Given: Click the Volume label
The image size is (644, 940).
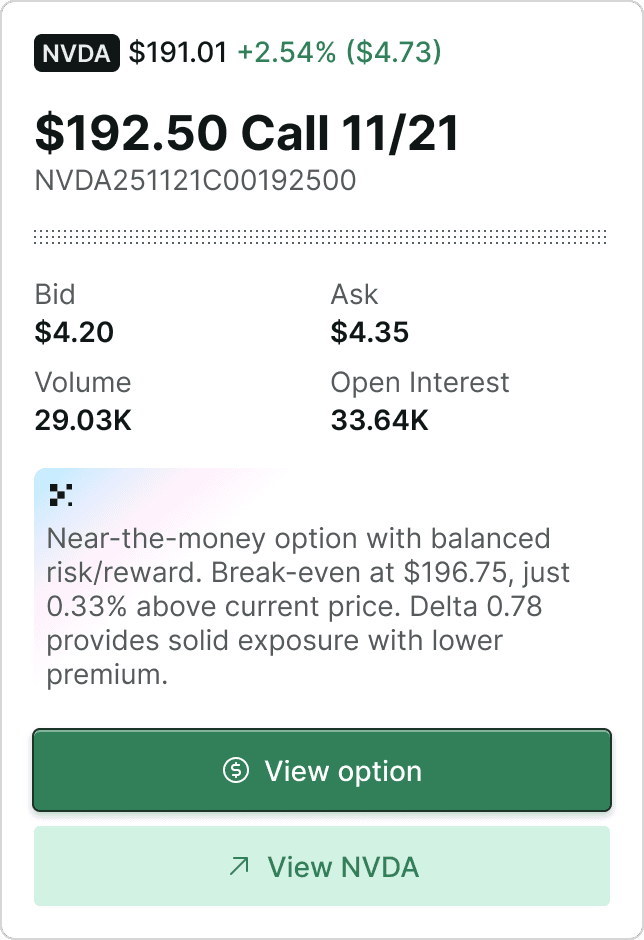Looking at the screenshot, I should 83,382.
